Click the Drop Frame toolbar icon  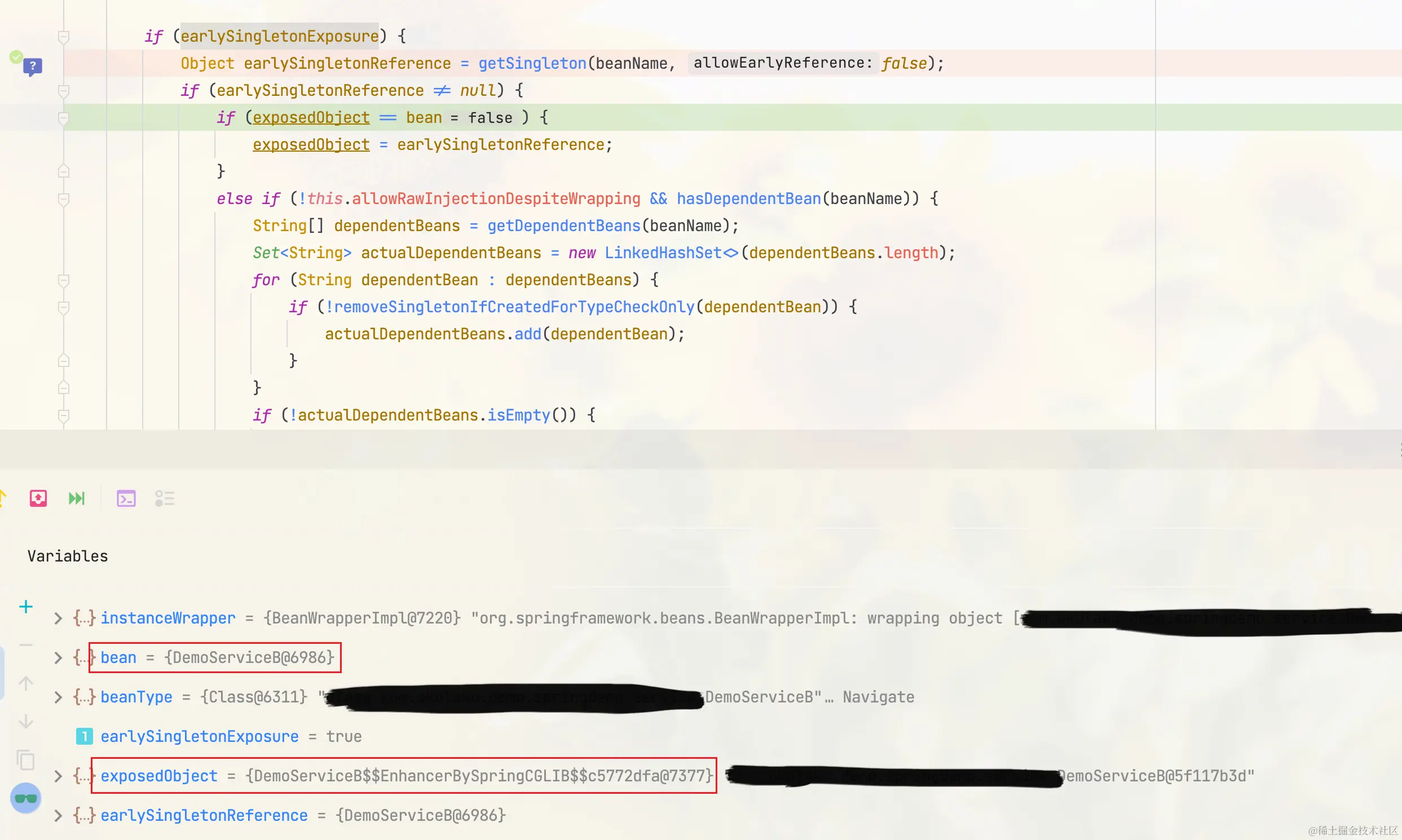click(38, 498)
